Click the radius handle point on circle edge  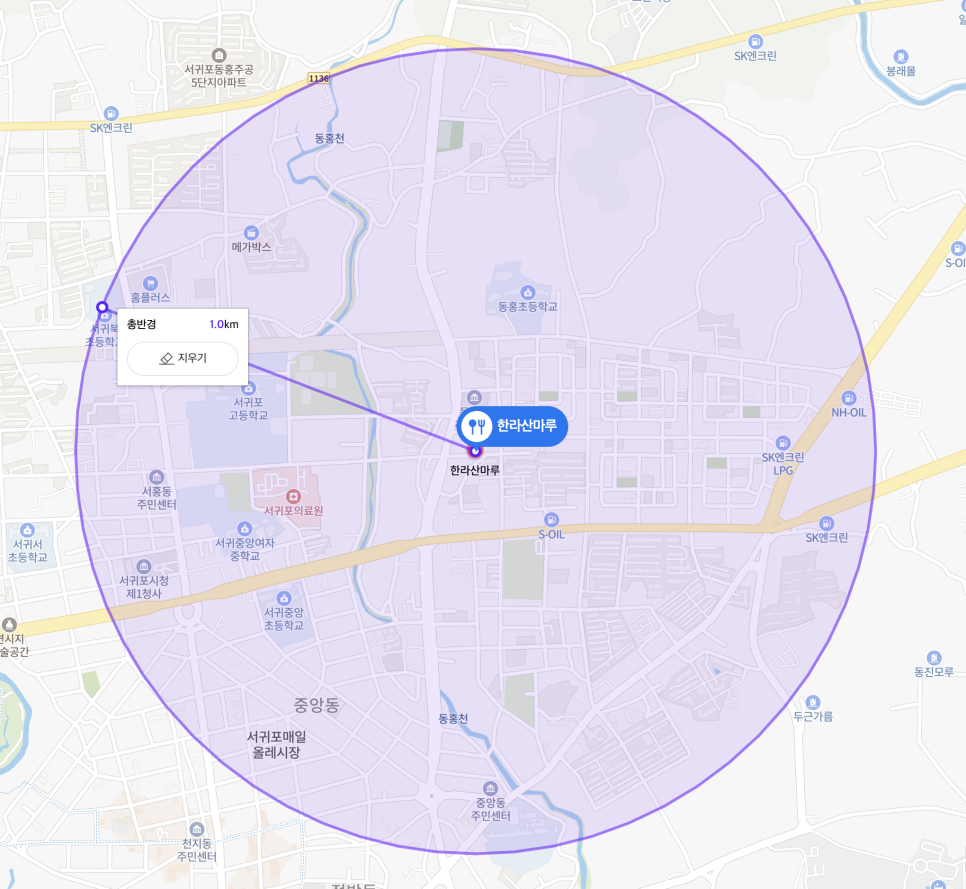(x=102, y=307)
